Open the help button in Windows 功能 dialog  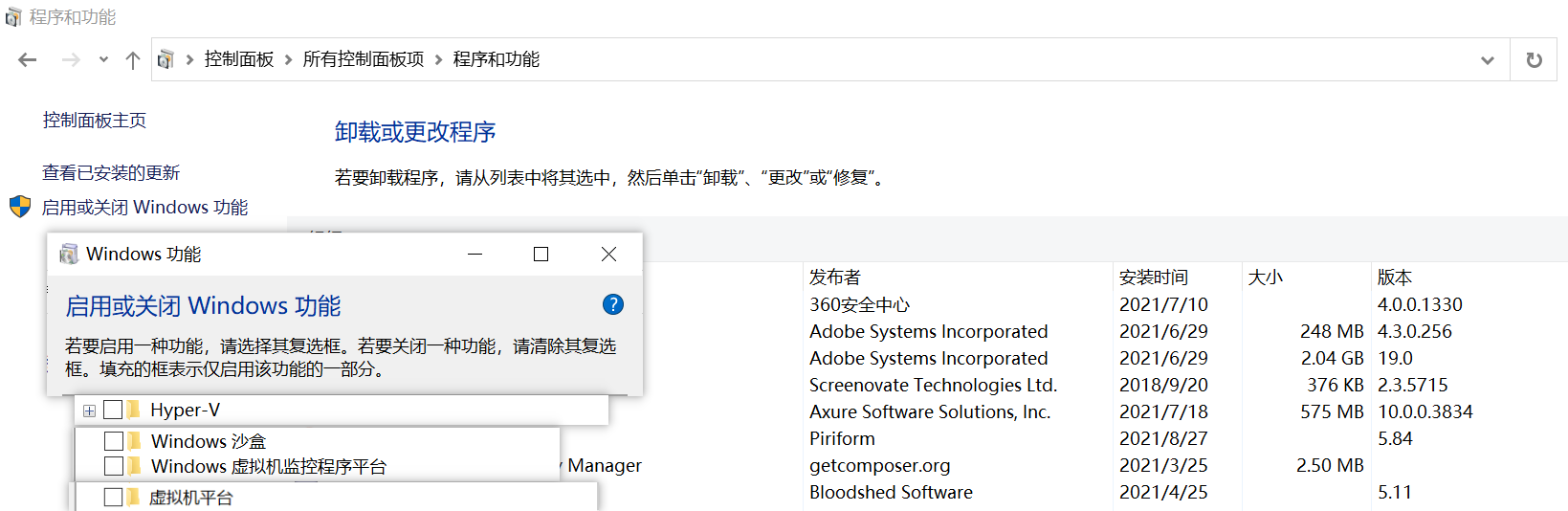613,304
